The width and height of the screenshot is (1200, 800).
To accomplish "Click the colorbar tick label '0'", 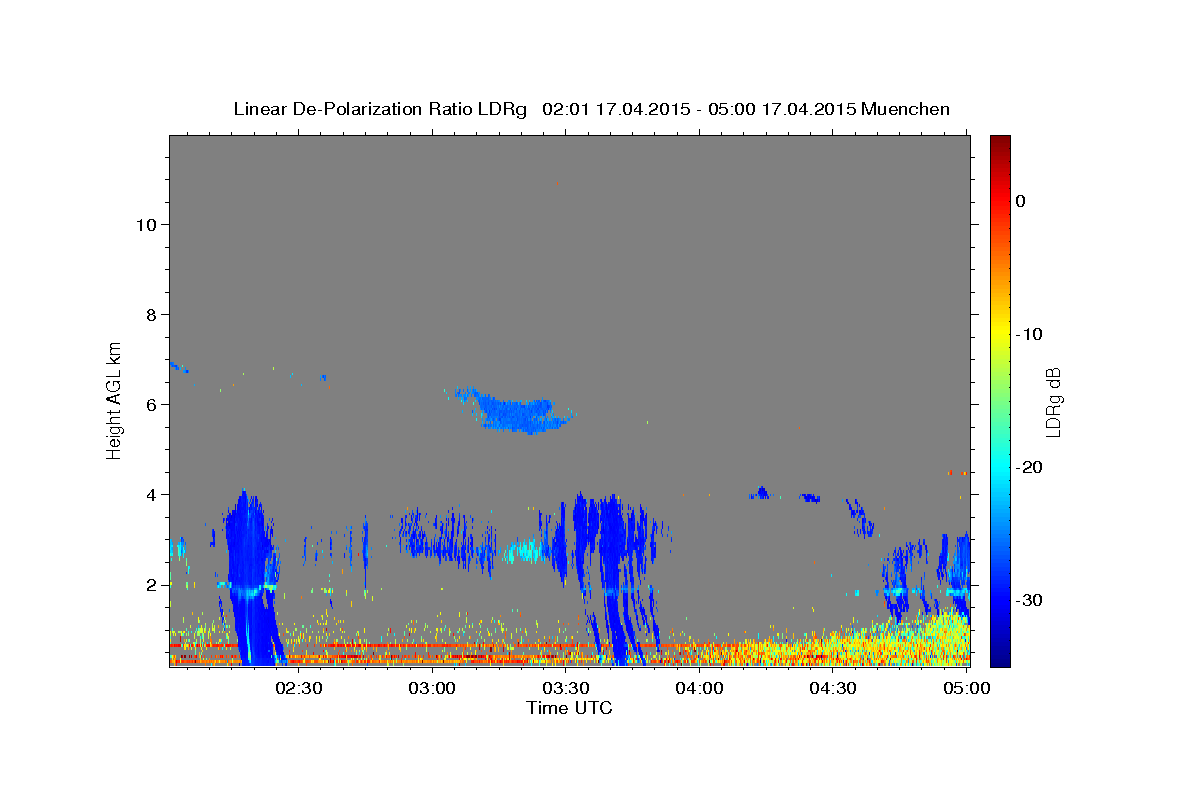I will tap(1020, 201).
